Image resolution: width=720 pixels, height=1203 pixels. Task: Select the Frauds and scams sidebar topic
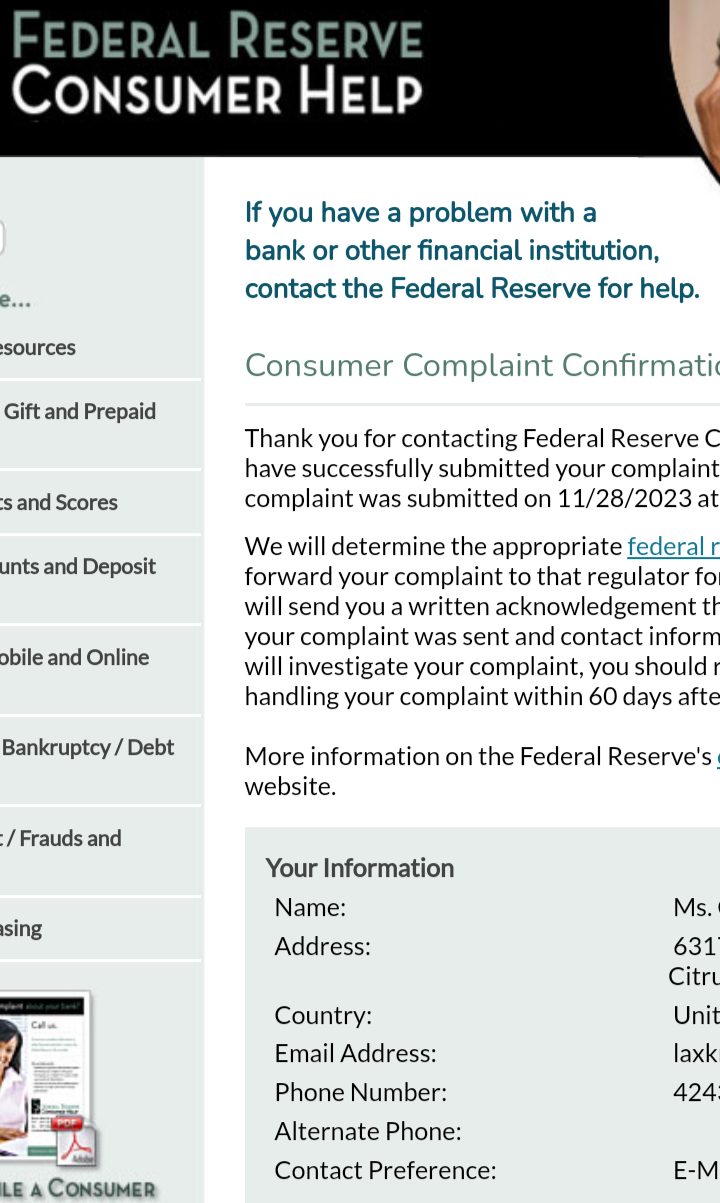61,839
